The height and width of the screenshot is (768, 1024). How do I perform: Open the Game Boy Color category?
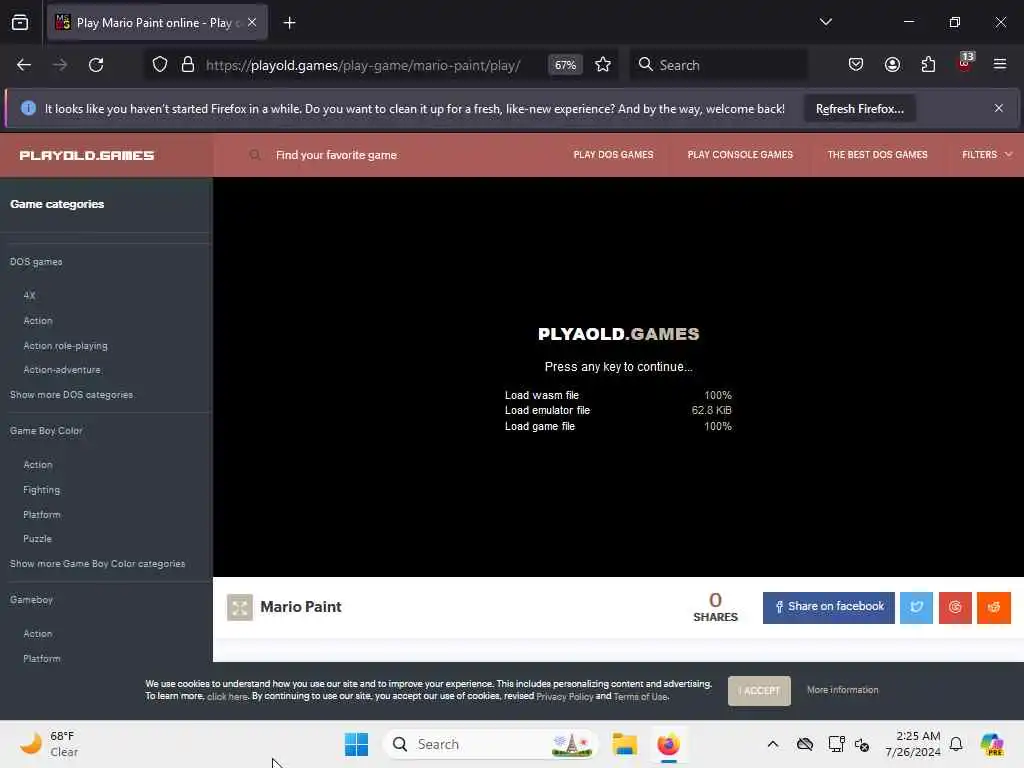coord(46,431)
